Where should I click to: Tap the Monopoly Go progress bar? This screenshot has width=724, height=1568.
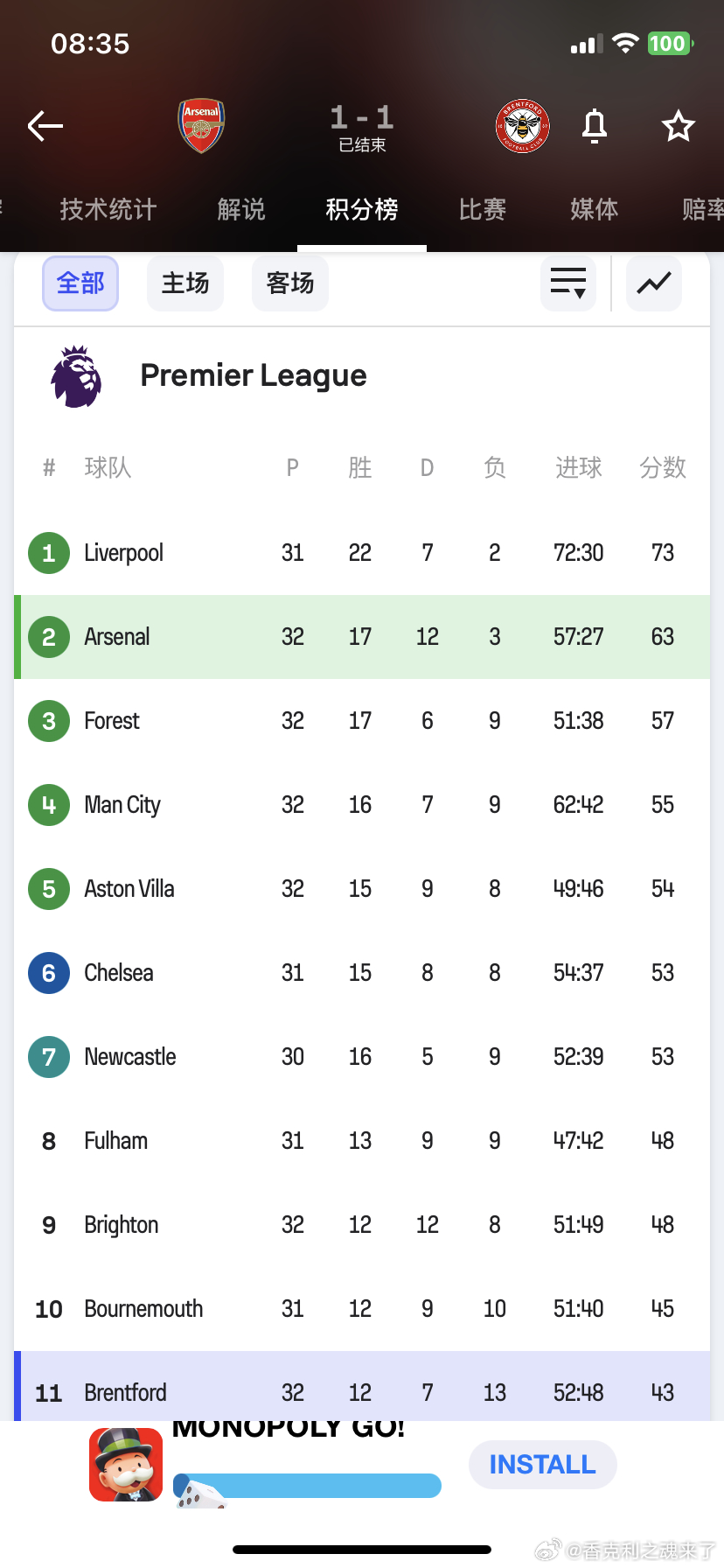click(308, 1486)
